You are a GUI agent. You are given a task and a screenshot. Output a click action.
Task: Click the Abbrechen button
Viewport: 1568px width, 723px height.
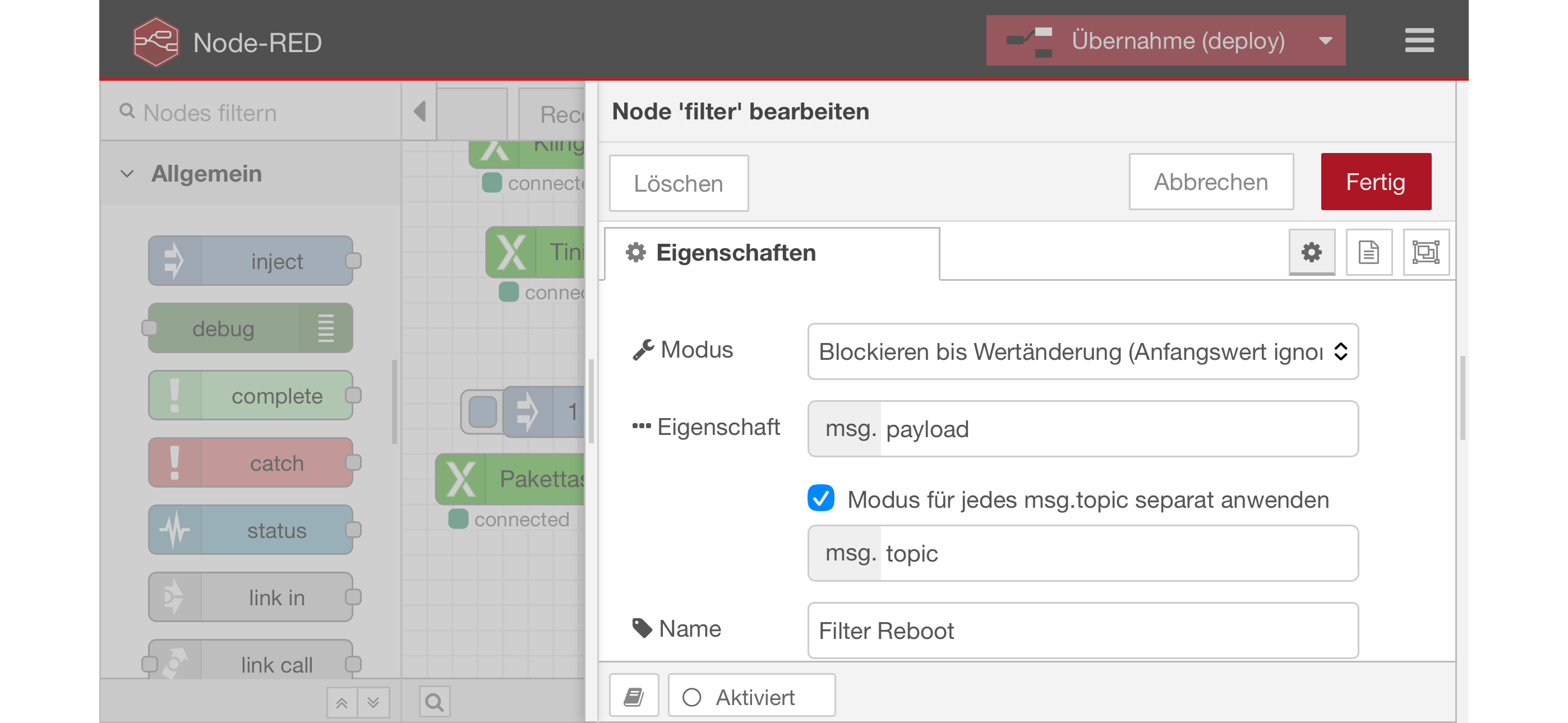tap(1210, 182)
